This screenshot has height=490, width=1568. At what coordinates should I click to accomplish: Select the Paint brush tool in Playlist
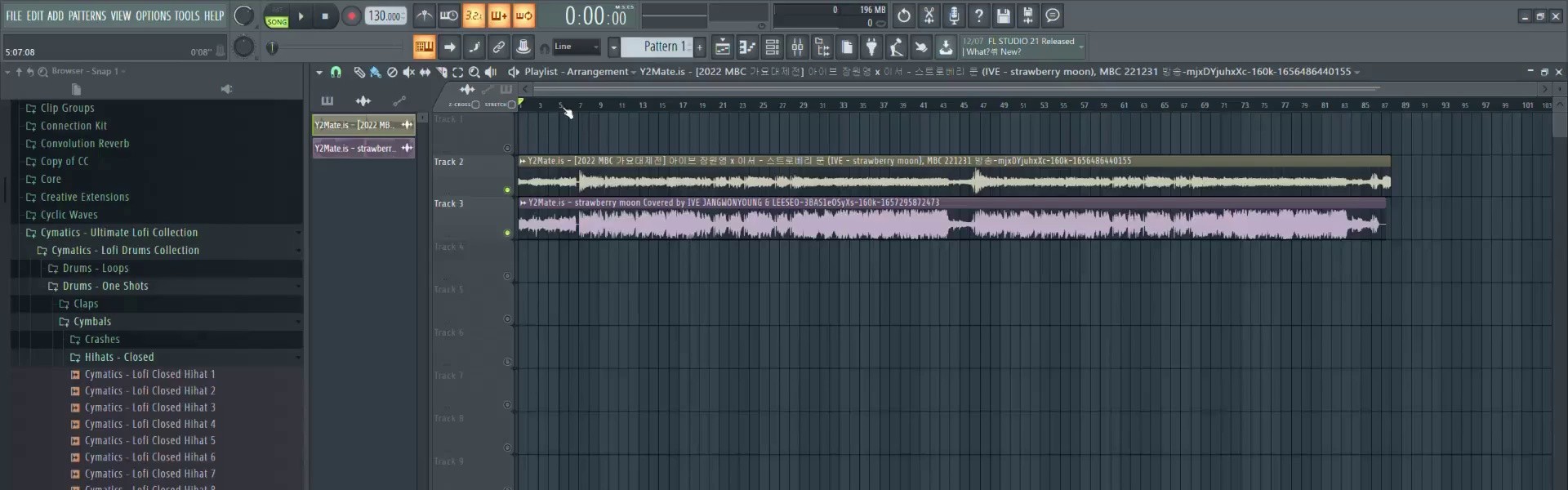(x=375, y=73)
